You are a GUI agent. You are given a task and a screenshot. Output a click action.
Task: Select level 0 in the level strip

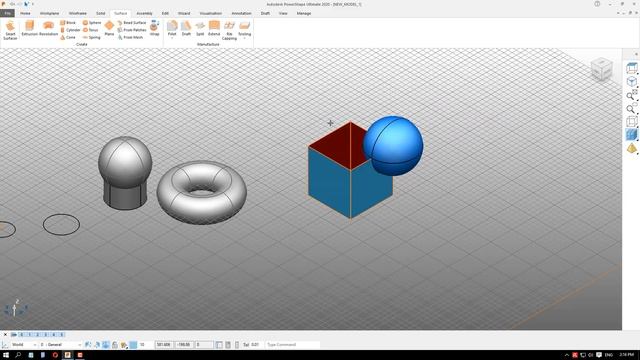22,335
